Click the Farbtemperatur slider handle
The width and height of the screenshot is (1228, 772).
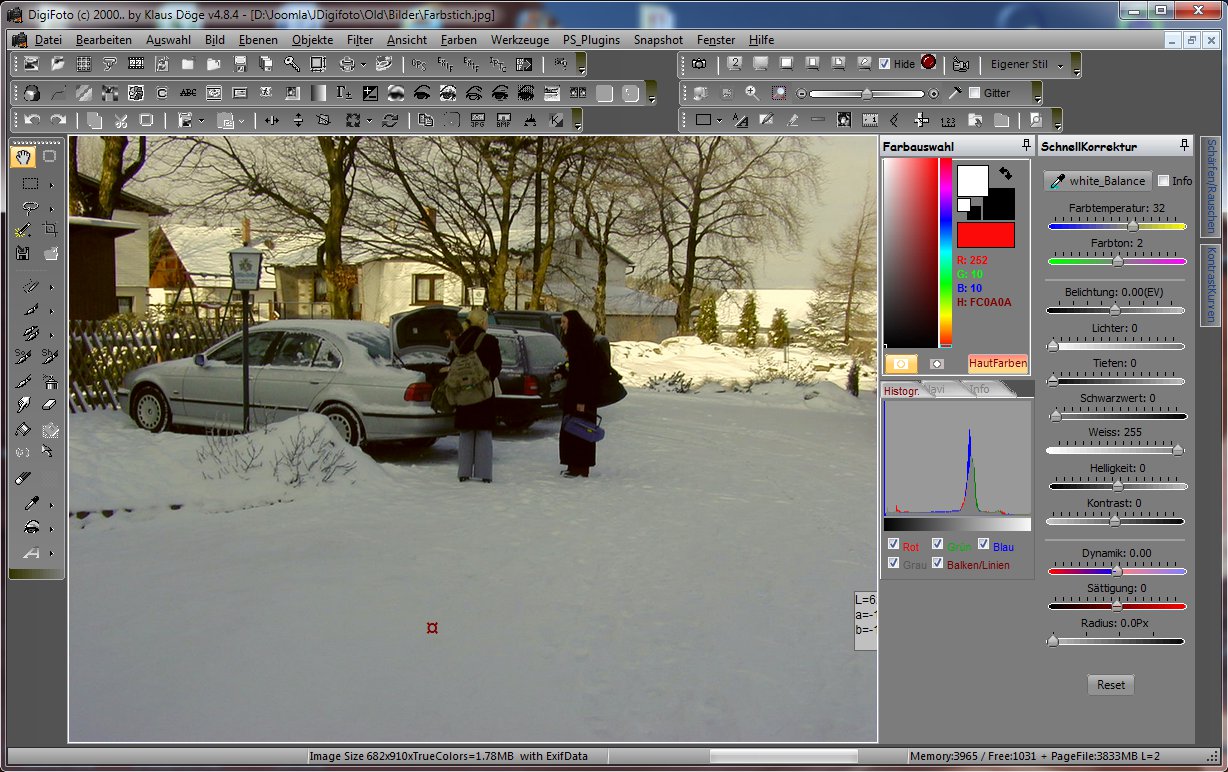(1133, 226)
